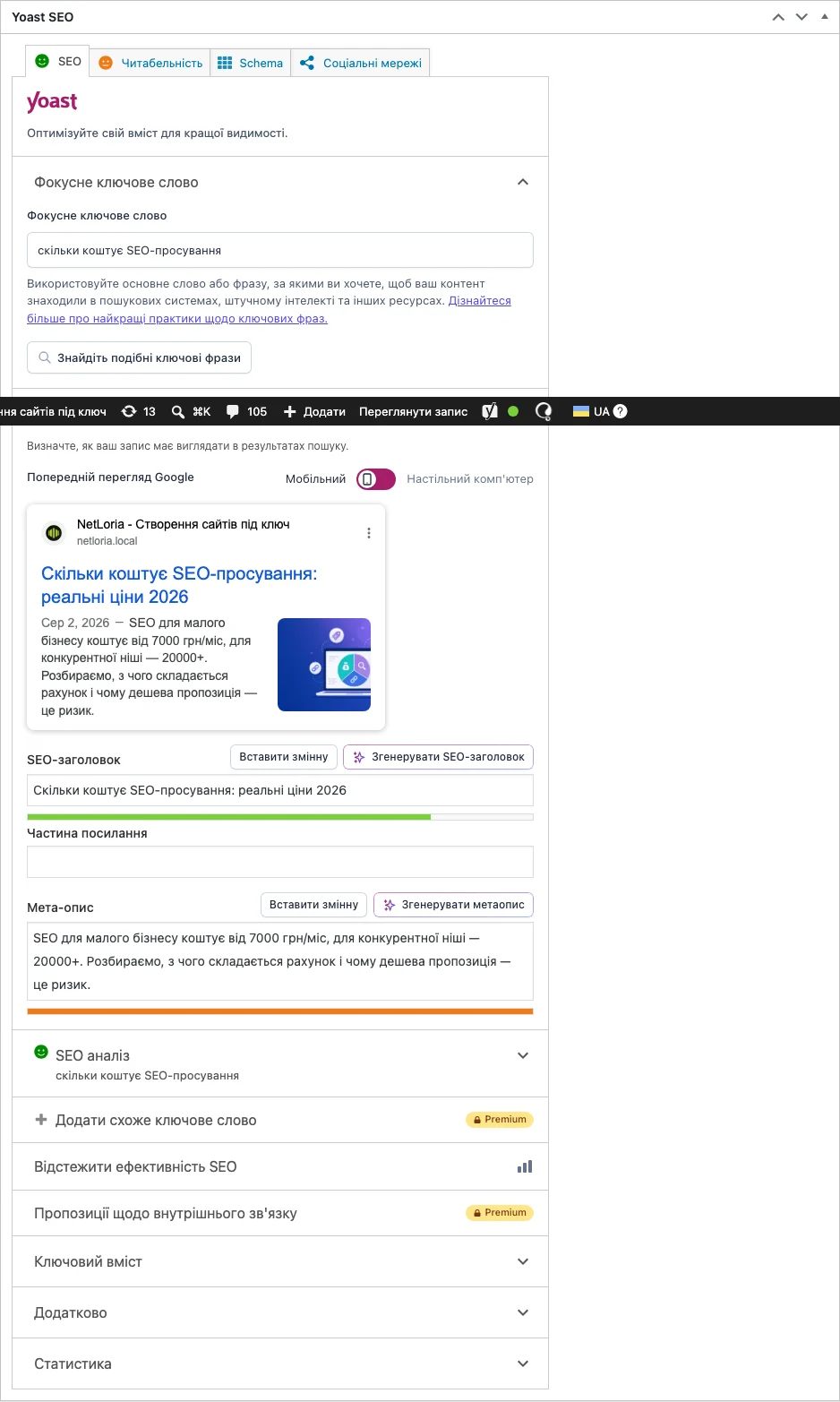Click focus keyphrase input field

coord(280,250)
